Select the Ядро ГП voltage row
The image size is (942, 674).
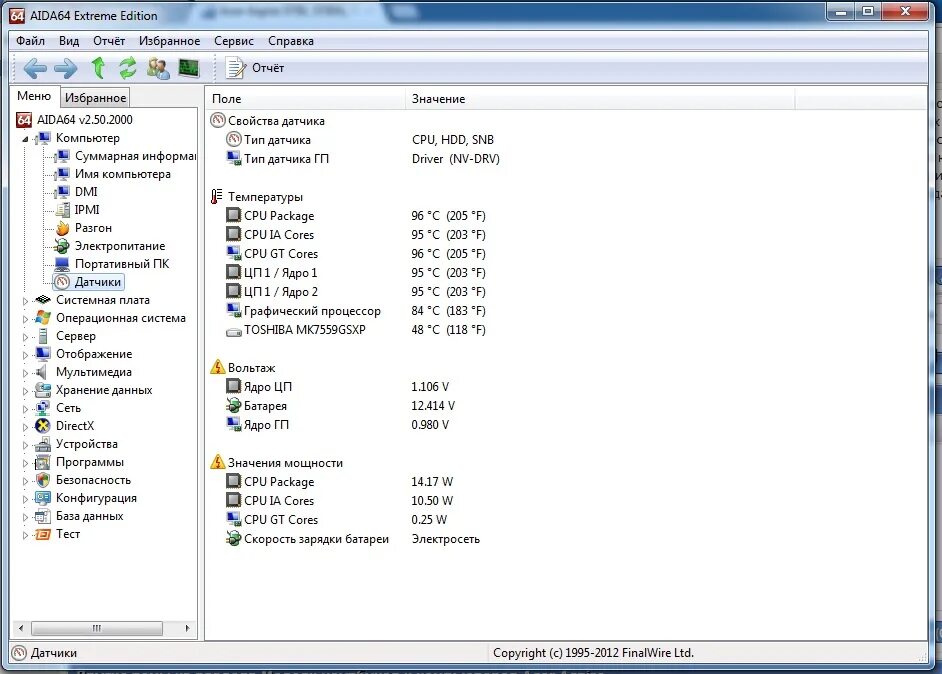[x=338, y=425]
